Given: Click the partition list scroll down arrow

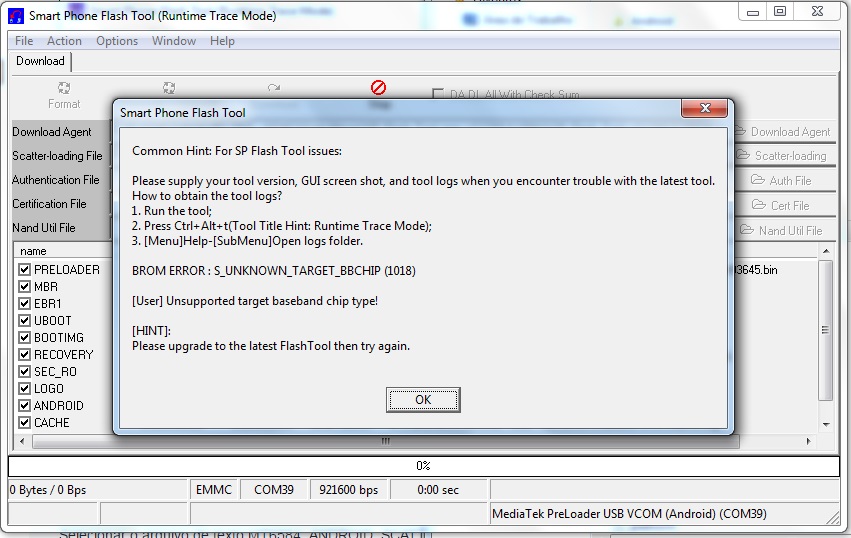Looking at the screenshot, I should click(825, 425).
